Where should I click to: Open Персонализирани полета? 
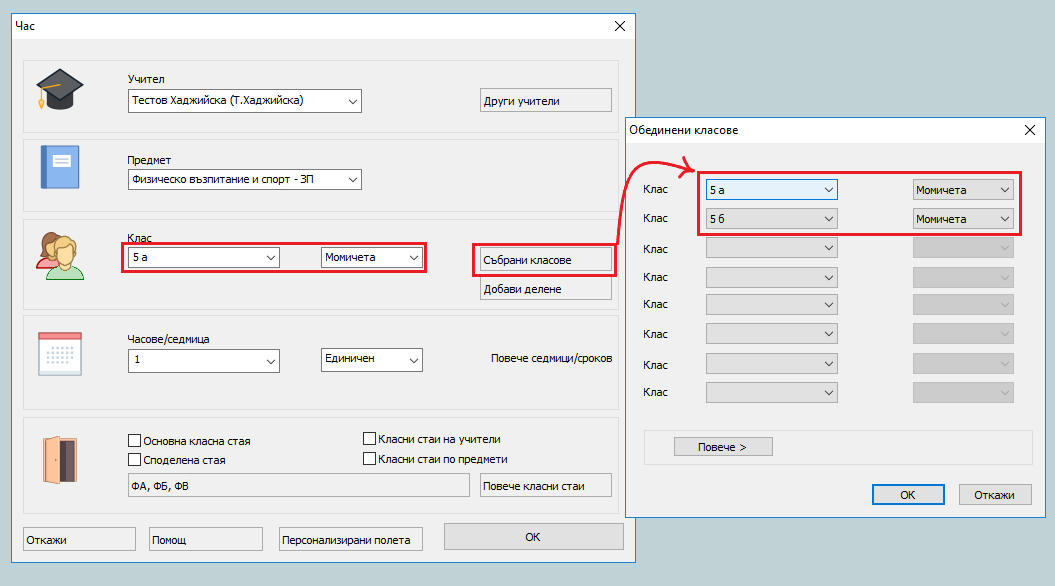pos(351,540)
